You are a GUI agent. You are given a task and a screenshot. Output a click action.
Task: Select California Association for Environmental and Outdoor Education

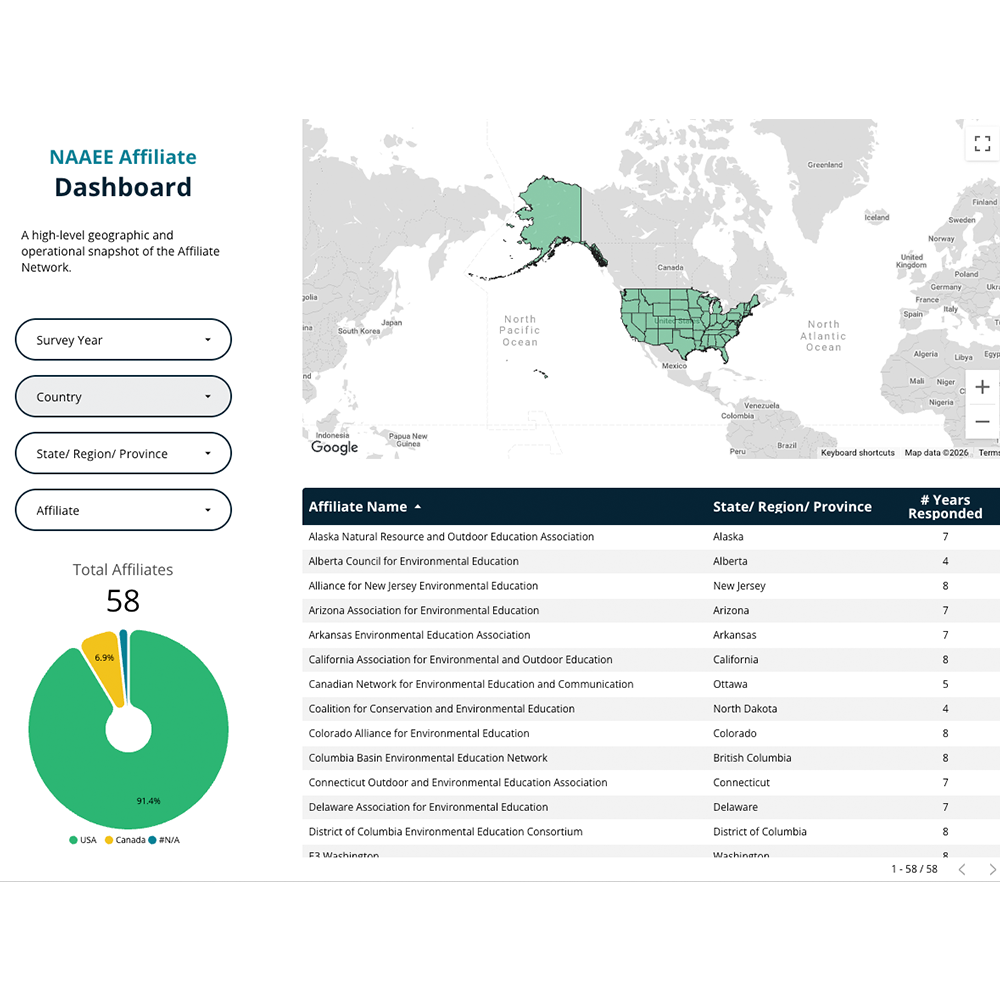pos(460,659)
